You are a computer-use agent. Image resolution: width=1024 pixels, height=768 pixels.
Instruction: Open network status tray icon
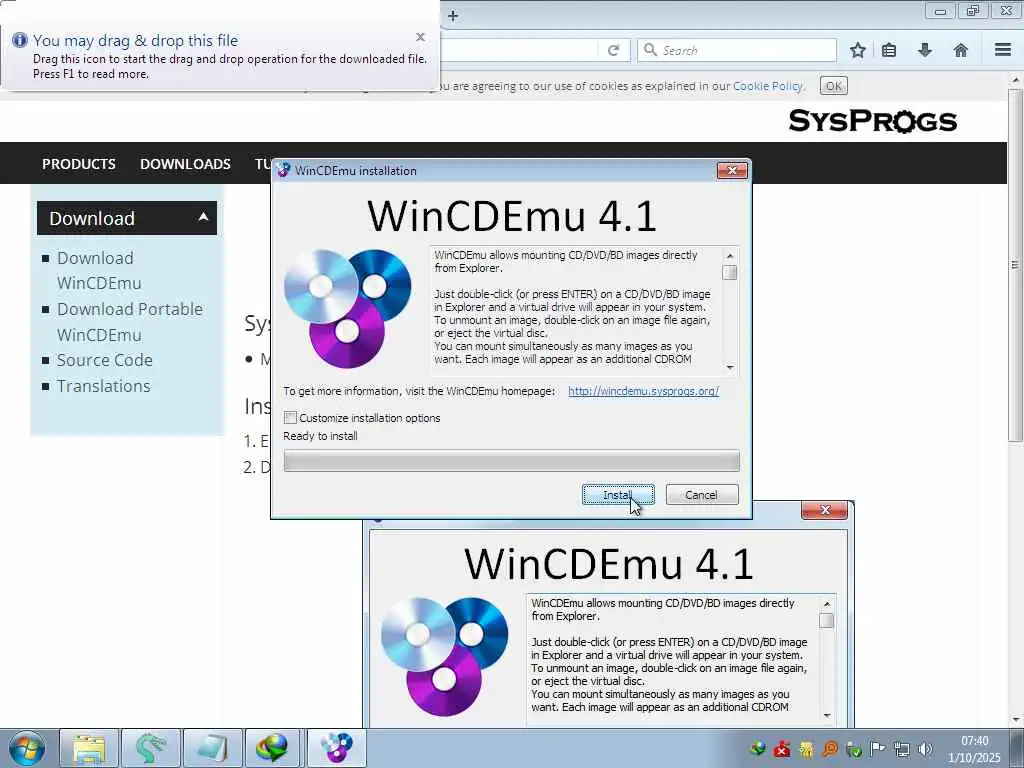coord(901,748)
